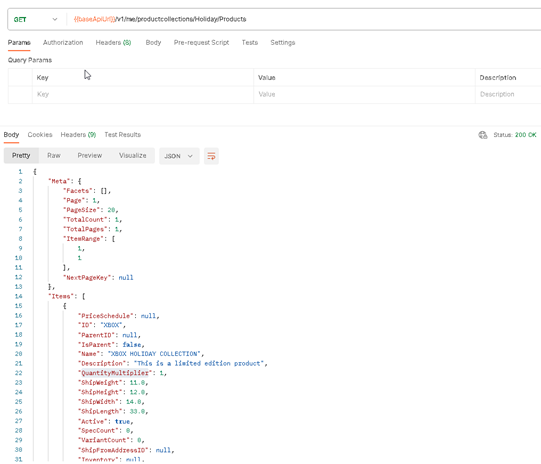Click the "Active" true value
This screenshot has height=464, width=541.
[122, 422]
